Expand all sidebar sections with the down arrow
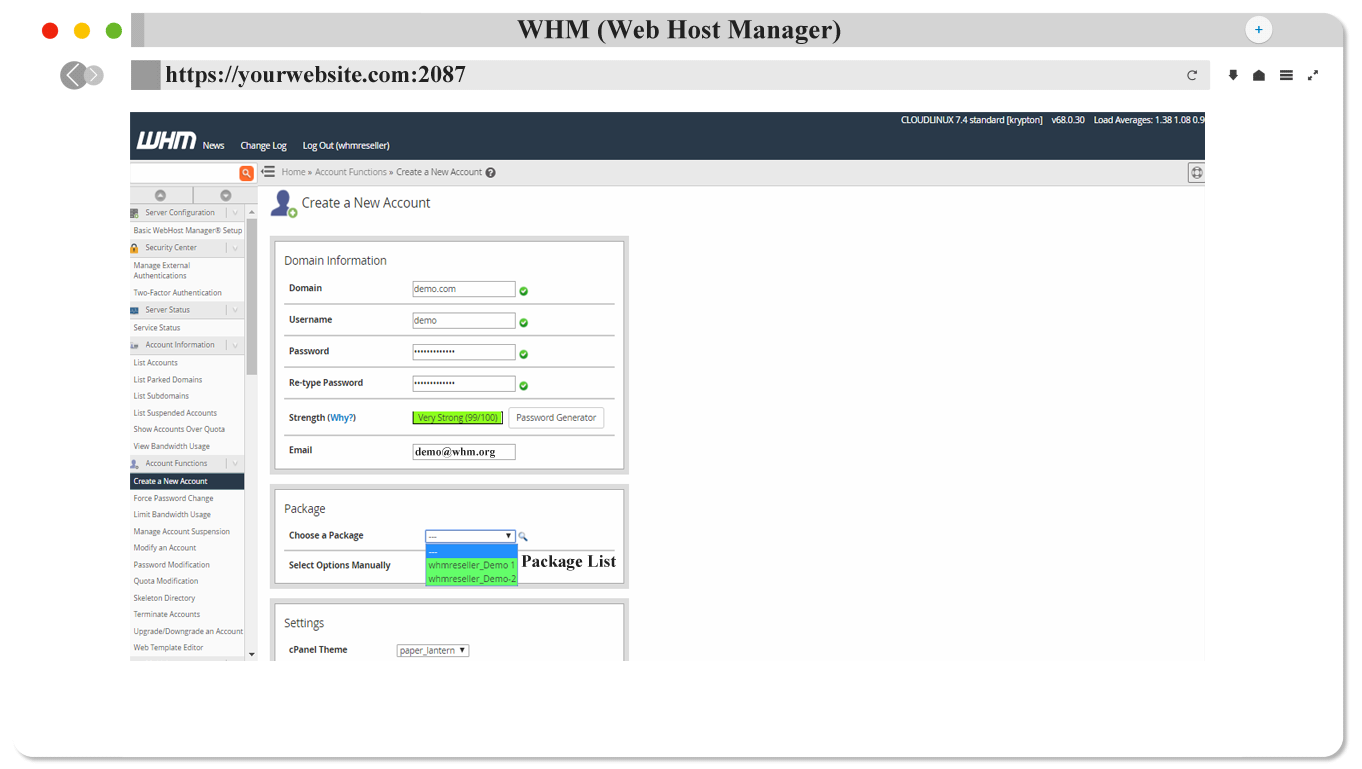The width and height of the screenshot is (1362, 769). point(225,195)
